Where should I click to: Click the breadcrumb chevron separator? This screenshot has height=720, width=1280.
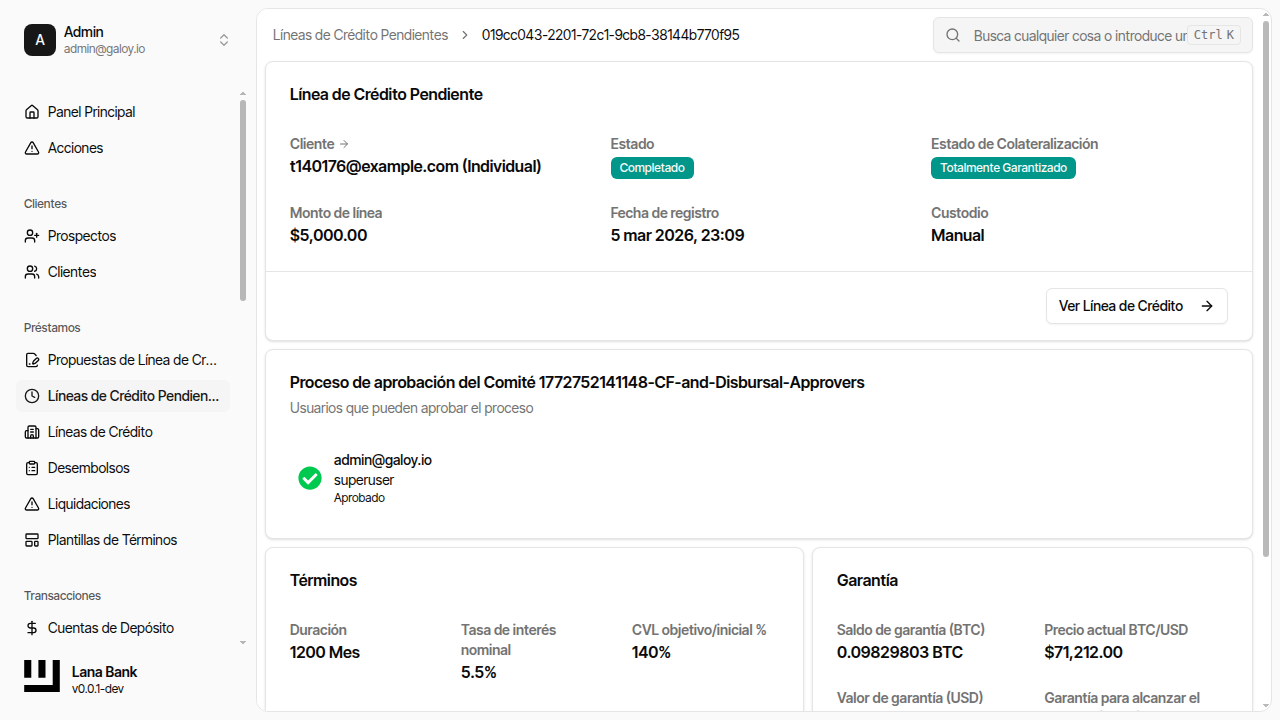click(465, 35)
